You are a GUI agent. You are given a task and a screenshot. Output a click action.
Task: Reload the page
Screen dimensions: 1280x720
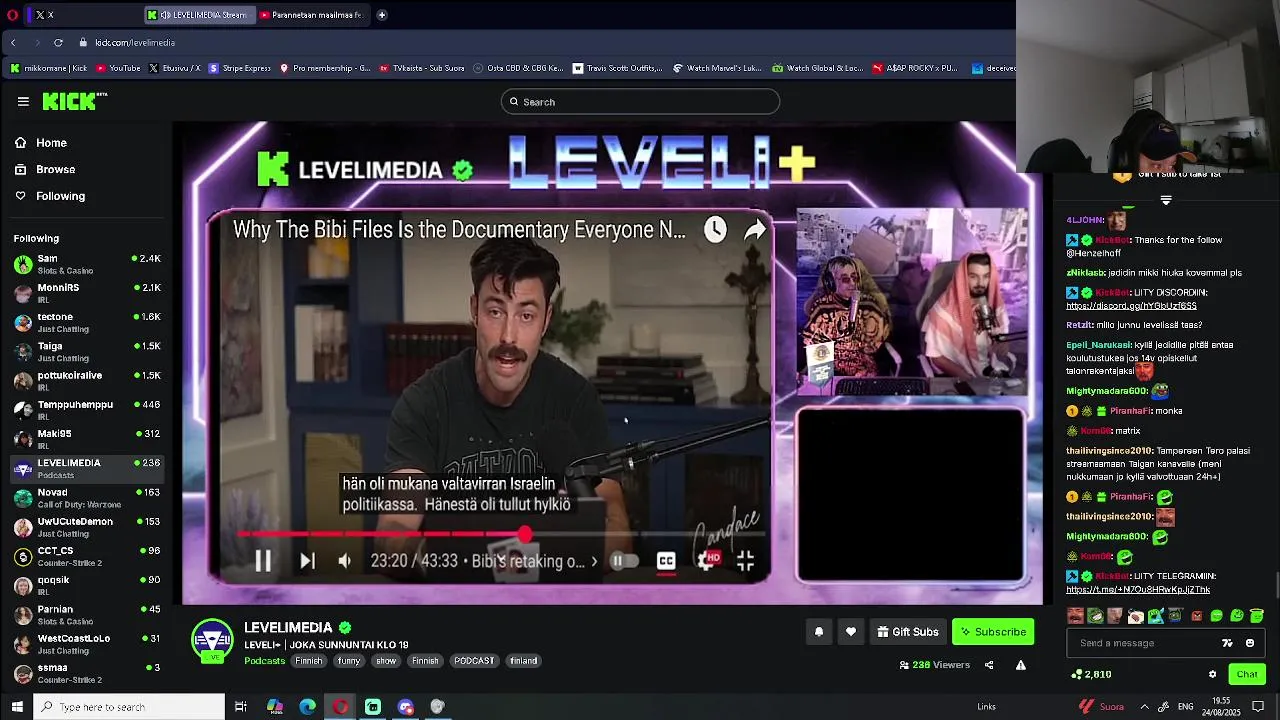click(58, 42)
